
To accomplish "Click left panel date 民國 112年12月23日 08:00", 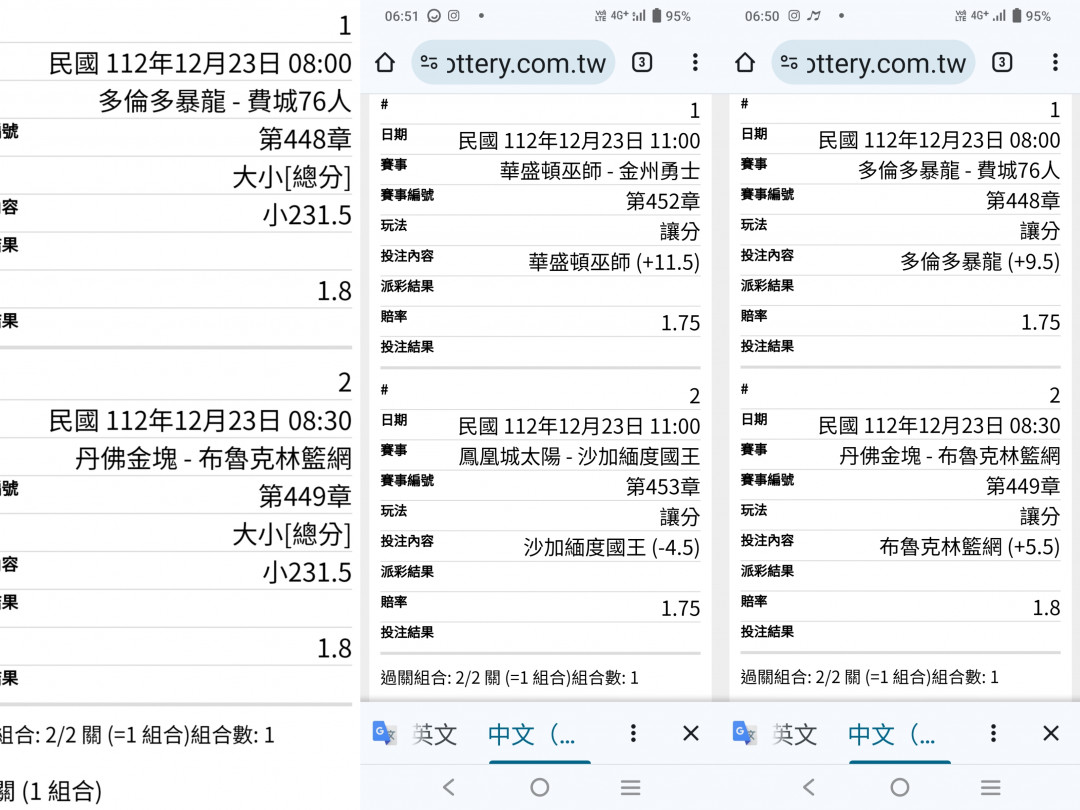I will [x=200, y=63].
